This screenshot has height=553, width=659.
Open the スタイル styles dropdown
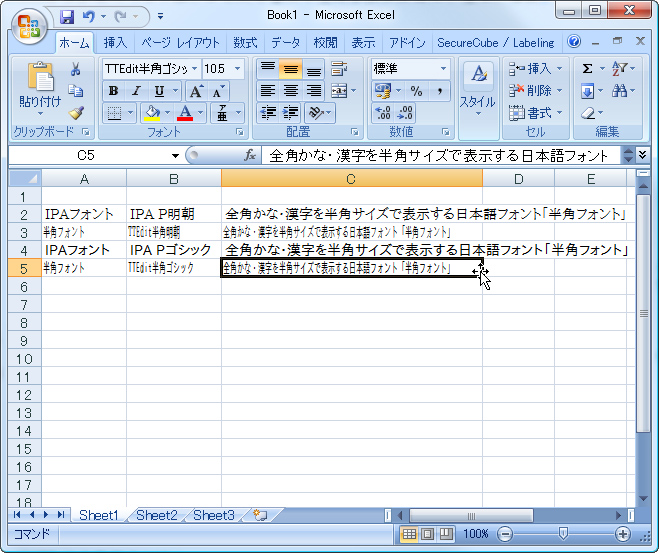tap(478, 98)
